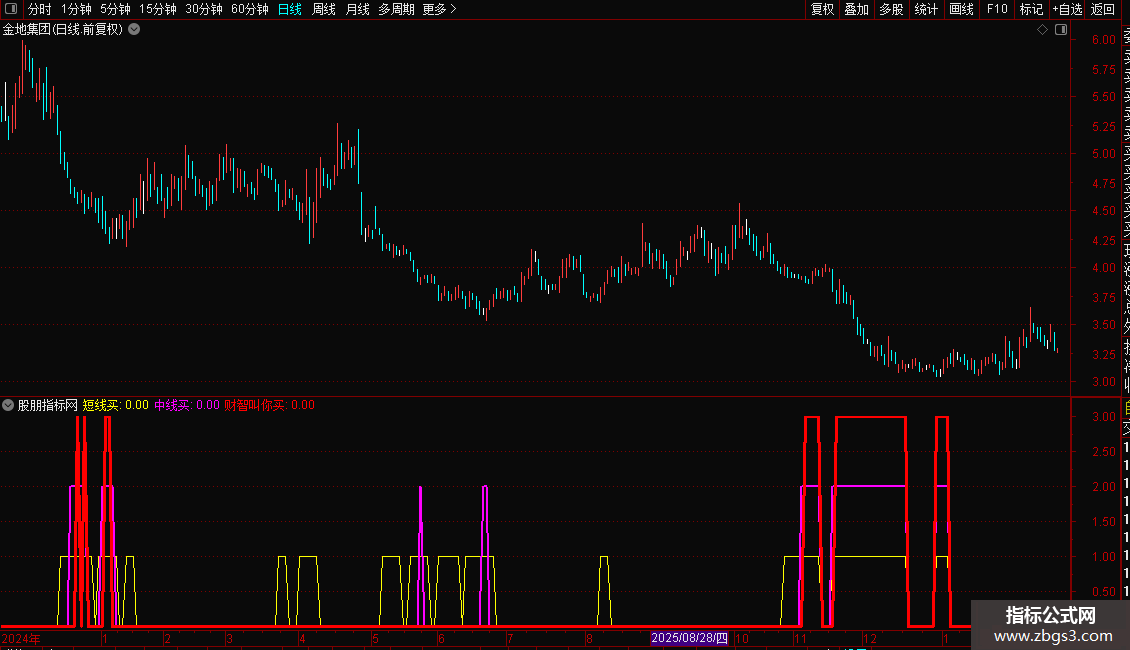Click the 6.00 price axis label

coord(1103,40)
